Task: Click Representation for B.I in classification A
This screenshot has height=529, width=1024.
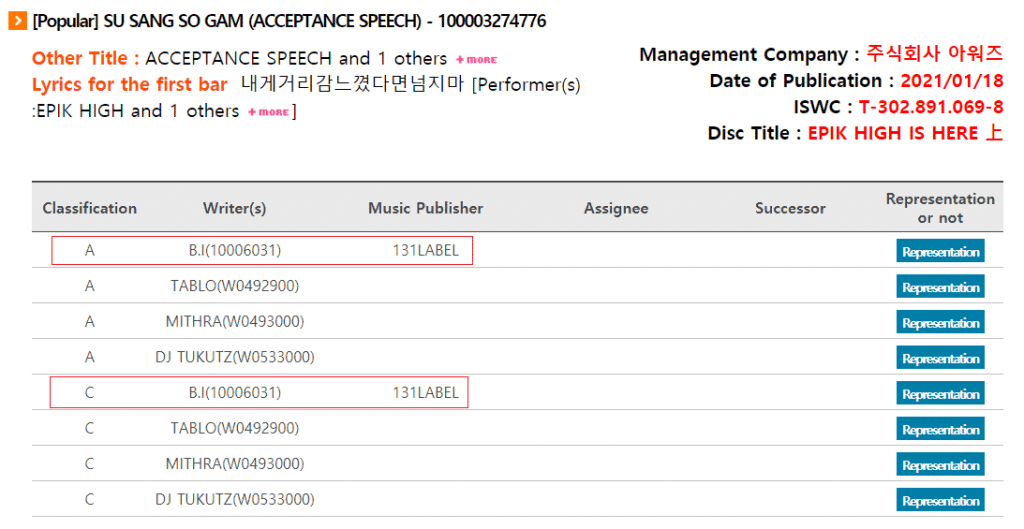Action: click(x=940, y=252)
